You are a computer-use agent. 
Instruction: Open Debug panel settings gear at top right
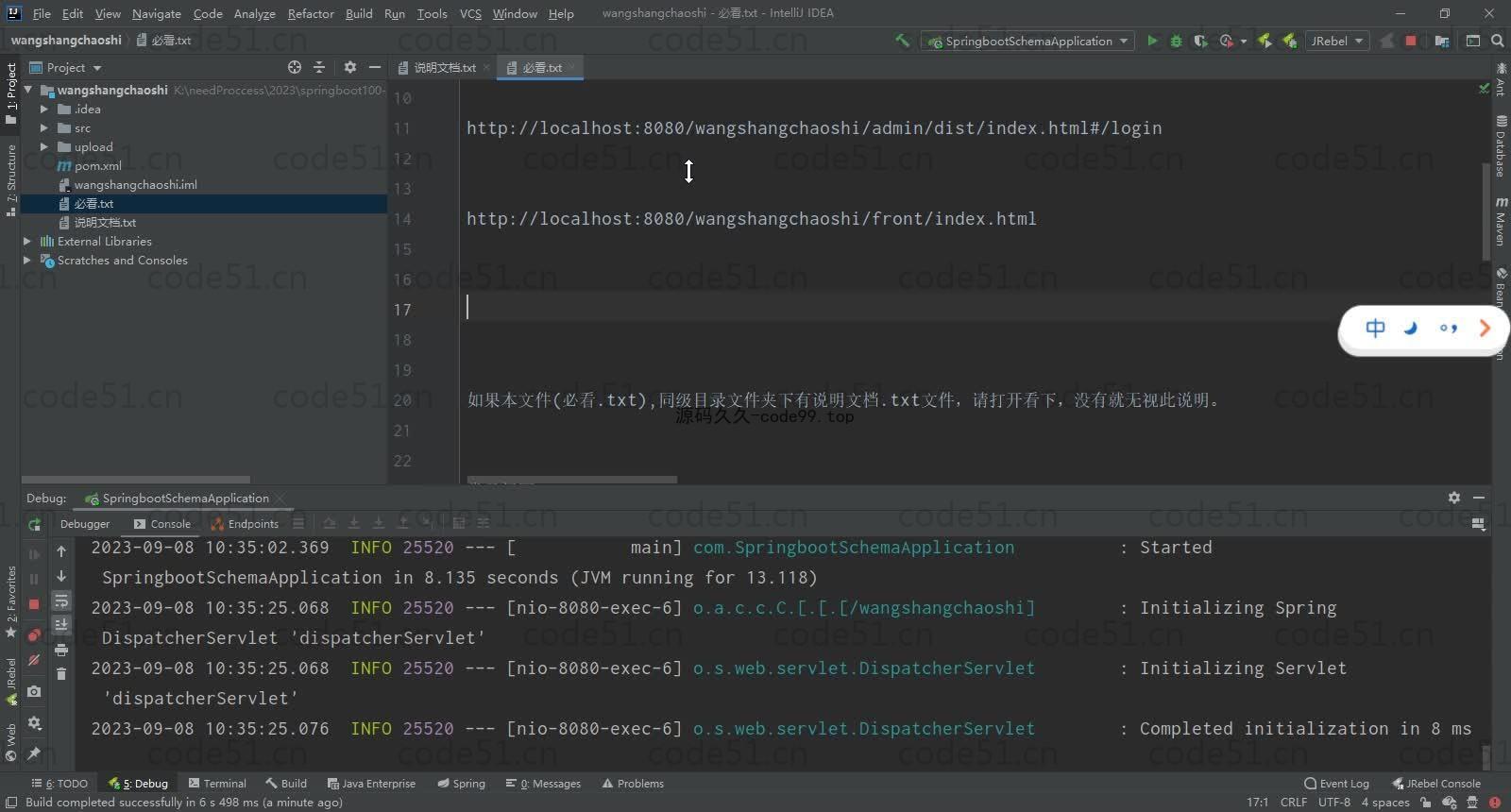[1454, 498]
